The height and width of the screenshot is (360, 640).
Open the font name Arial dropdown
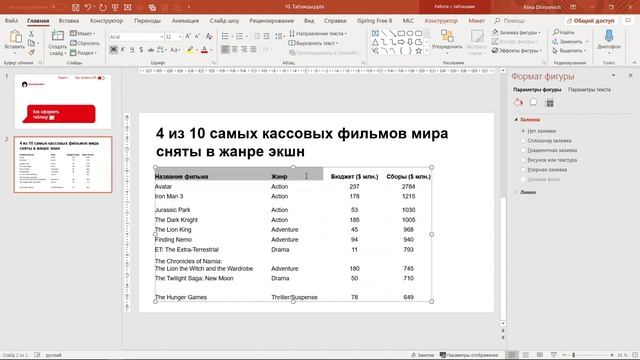pyautogui.click(x=162, y=37)
